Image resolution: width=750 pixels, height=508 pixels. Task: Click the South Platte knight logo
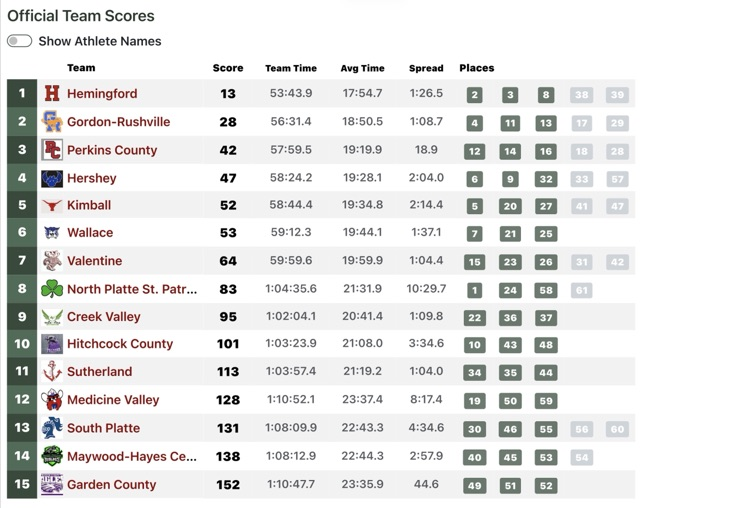[52, 428]
